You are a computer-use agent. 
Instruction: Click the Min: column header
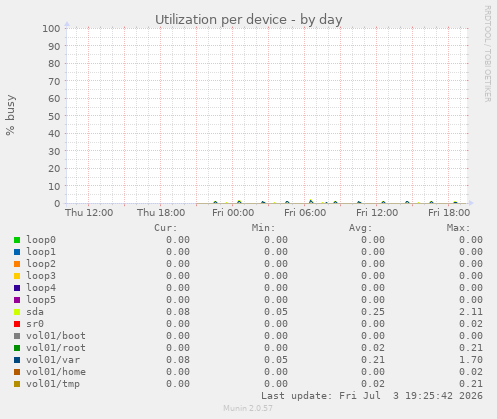pyautogui.click(x=263, y=228)
